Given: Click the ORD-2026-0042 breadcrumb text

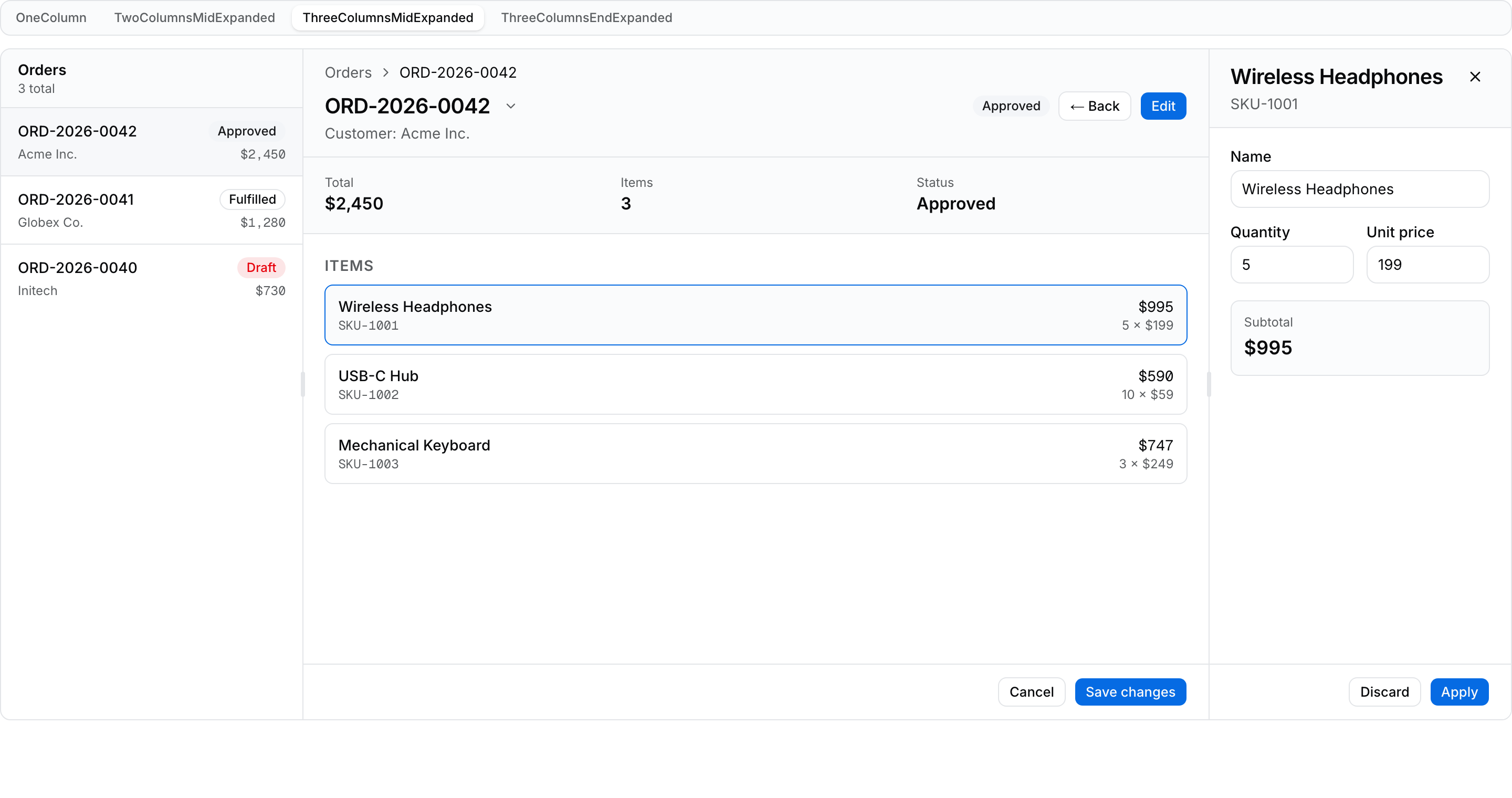Looking at the screenshot, I should 458,73.
